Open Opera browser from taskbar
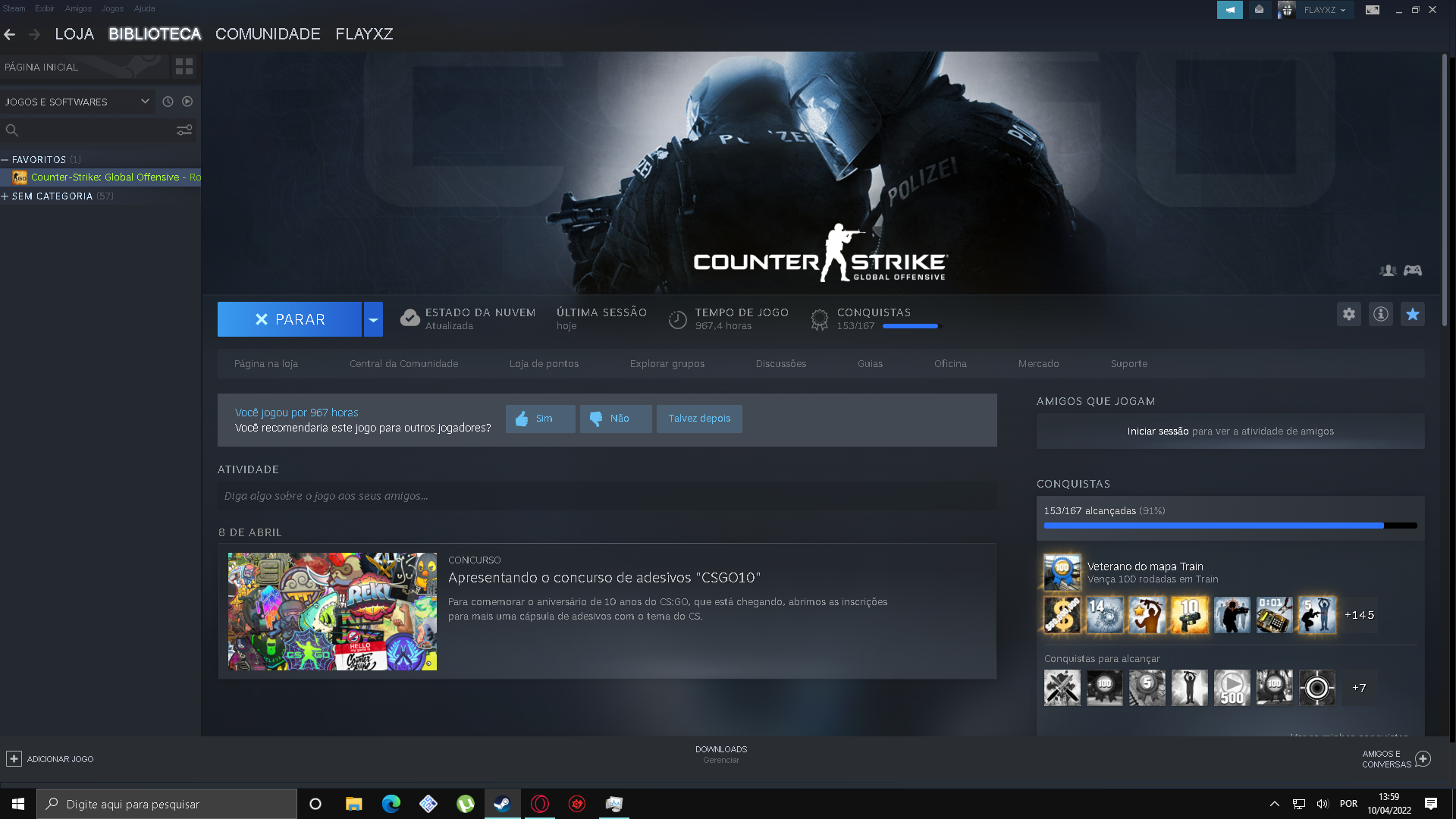The image size is (1456, 819). point(540,804)
